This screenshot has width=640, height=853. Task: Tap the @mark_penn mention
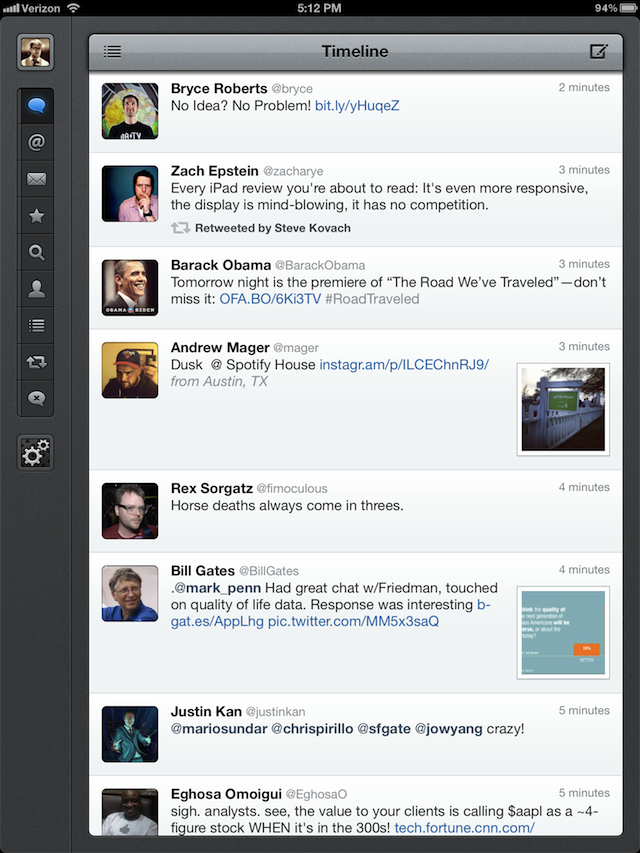tap(218, 588)
